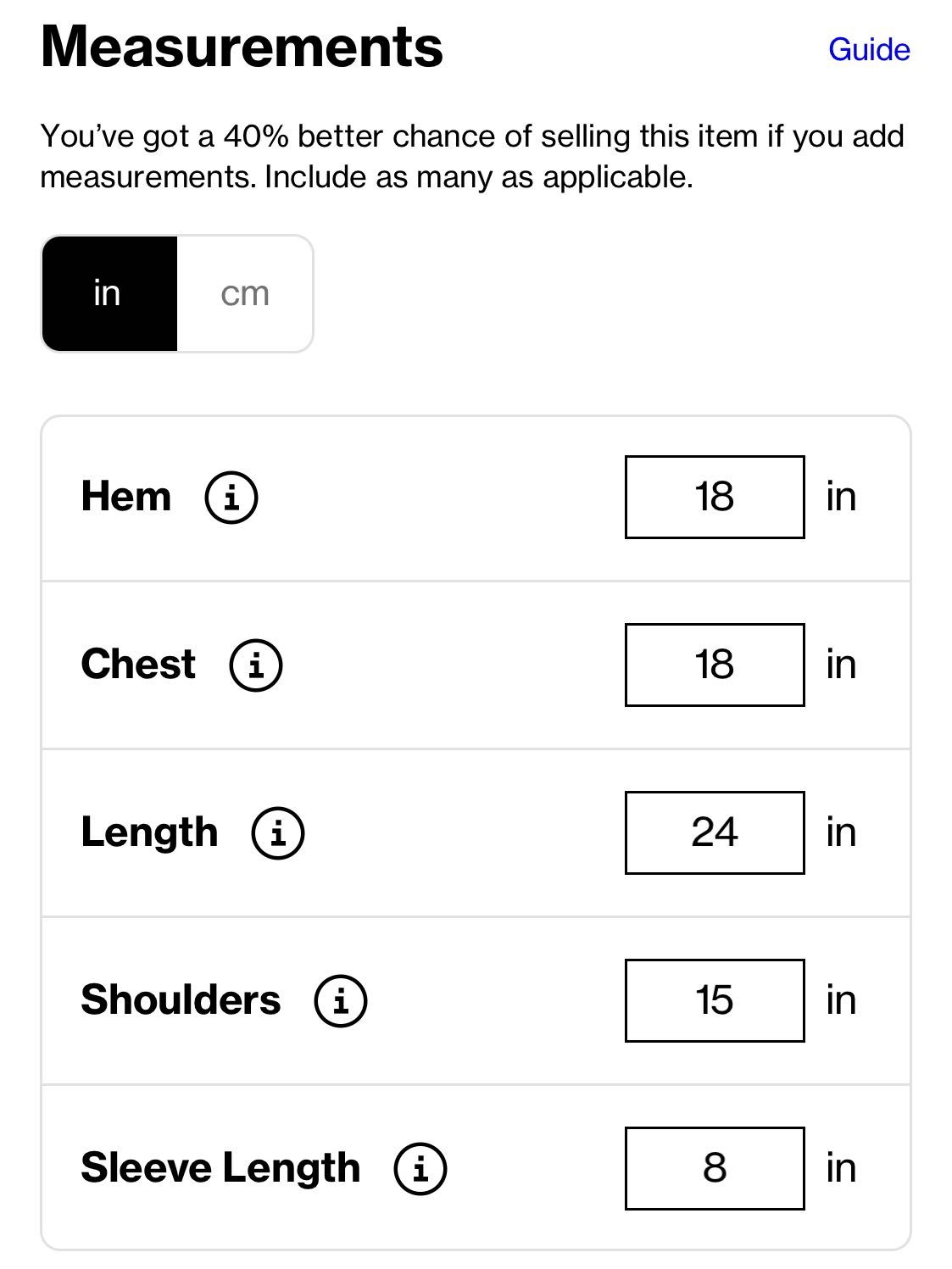Click the Sleeve Length field showing 8
This screenshot has height=1269, width=952.
714,1168
